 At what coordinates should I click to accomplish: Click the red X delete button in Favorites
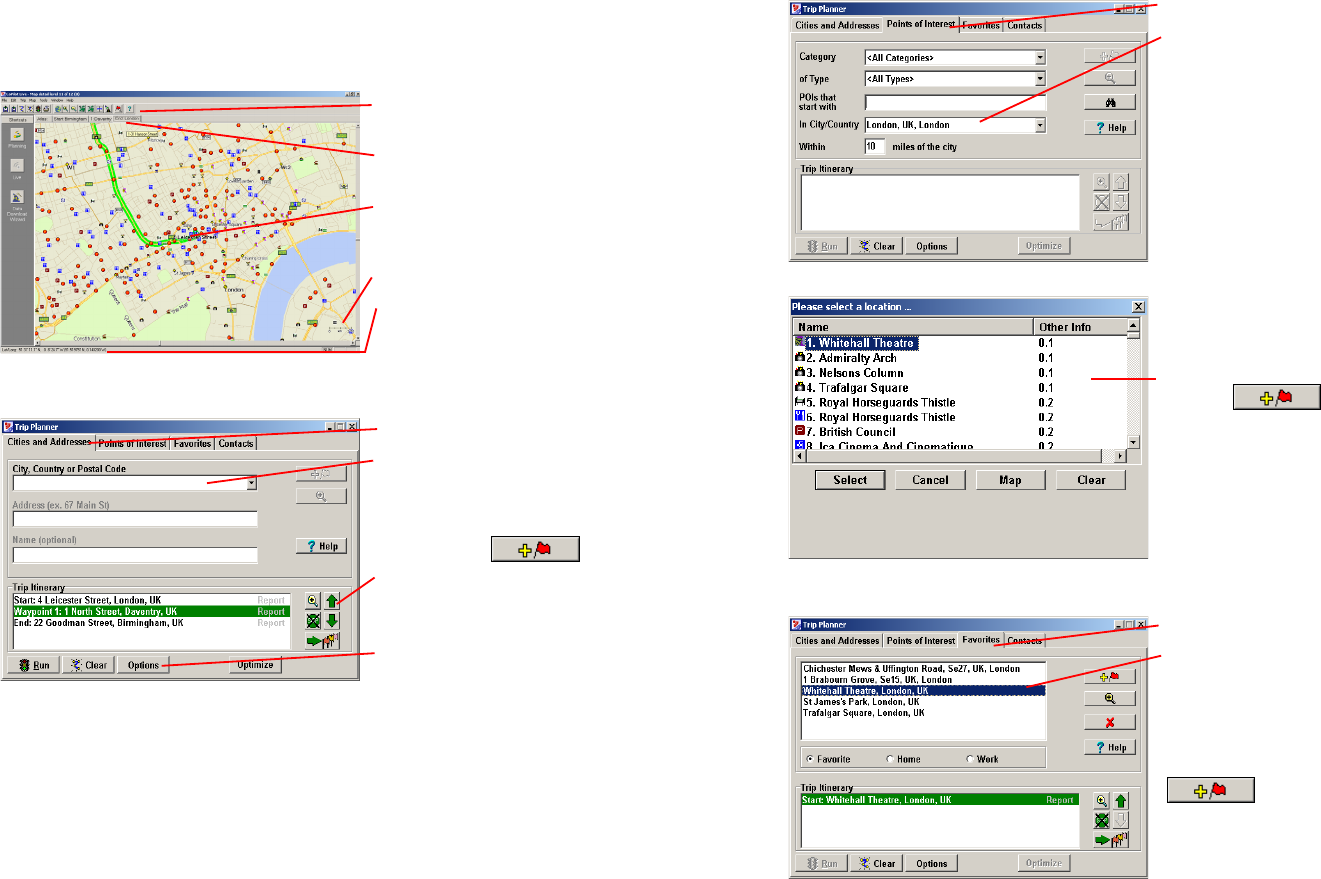pyautogui.click(x=1110, y=722)
